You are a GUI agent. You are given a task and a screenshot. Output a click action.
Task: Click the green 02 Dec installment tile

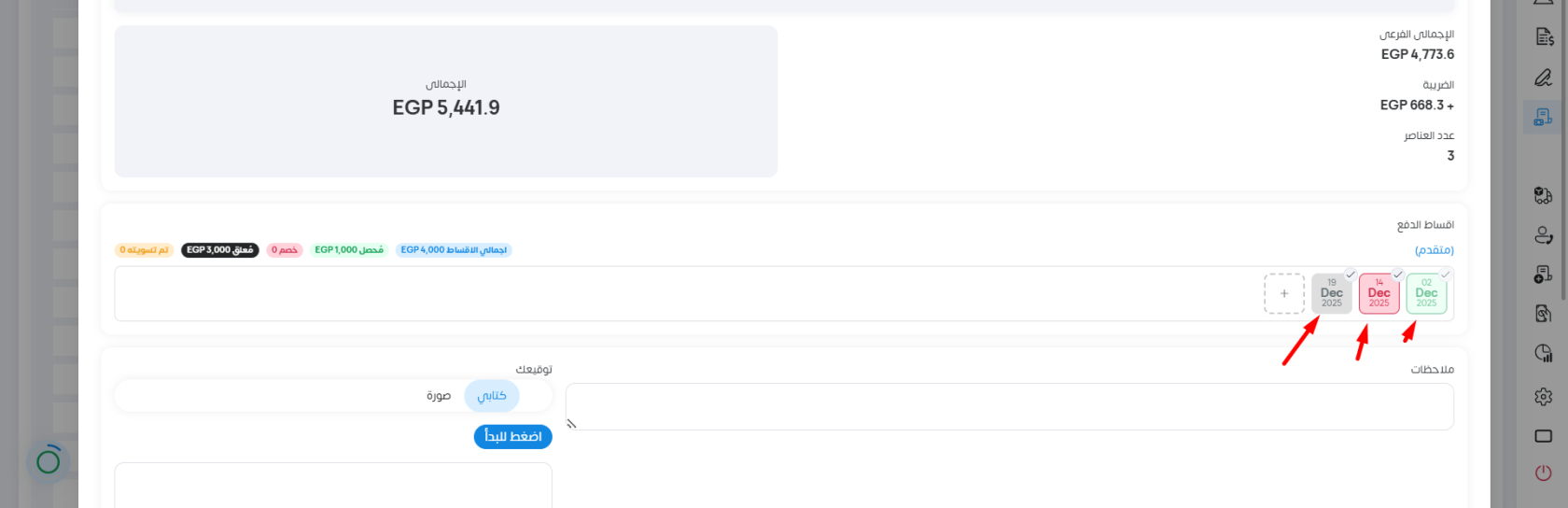click(1426, 294)
